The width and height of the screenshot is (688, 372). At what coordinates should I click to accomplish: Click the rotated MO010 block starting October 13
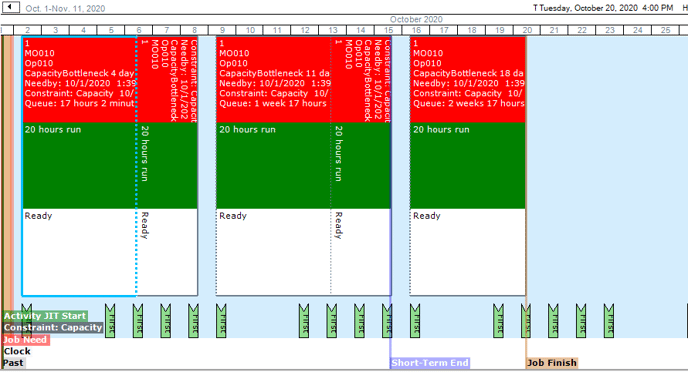pyautogui.click(x=361, y=79)
